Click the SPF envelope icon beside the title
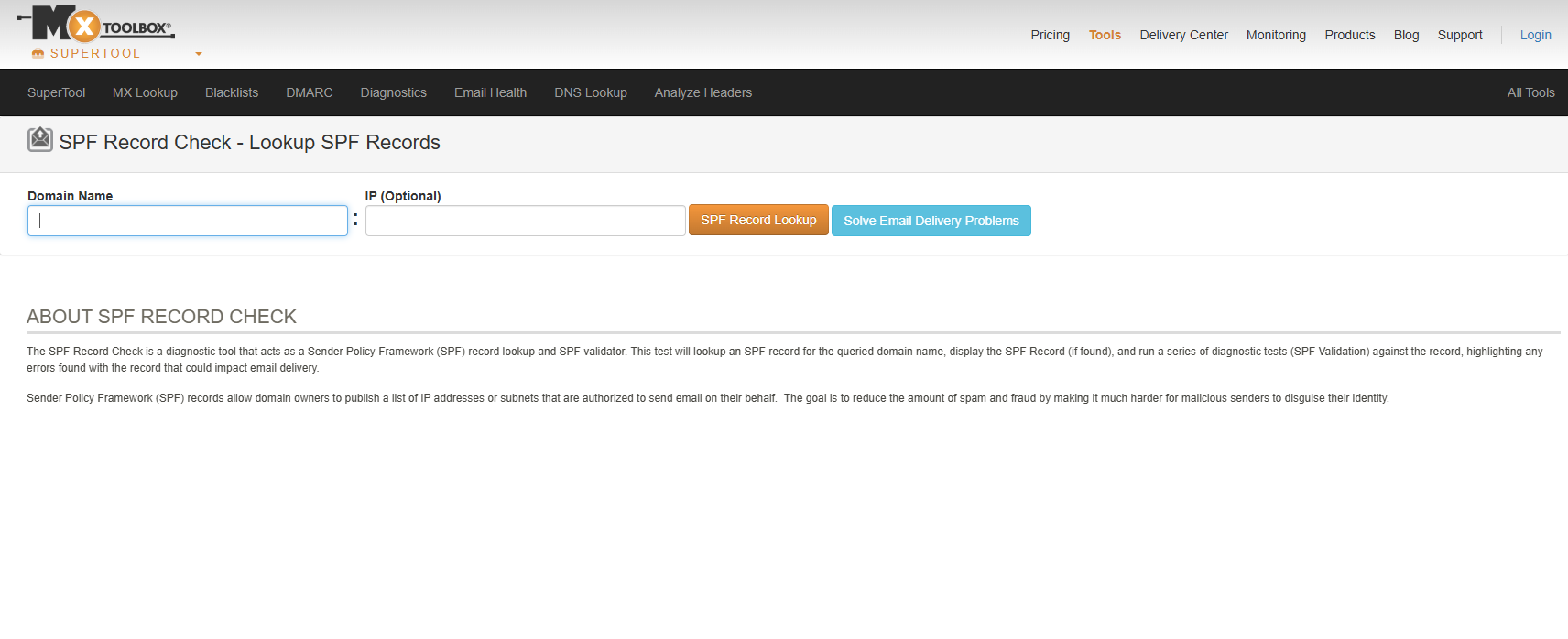1568x639 pixels. point(40,139)
